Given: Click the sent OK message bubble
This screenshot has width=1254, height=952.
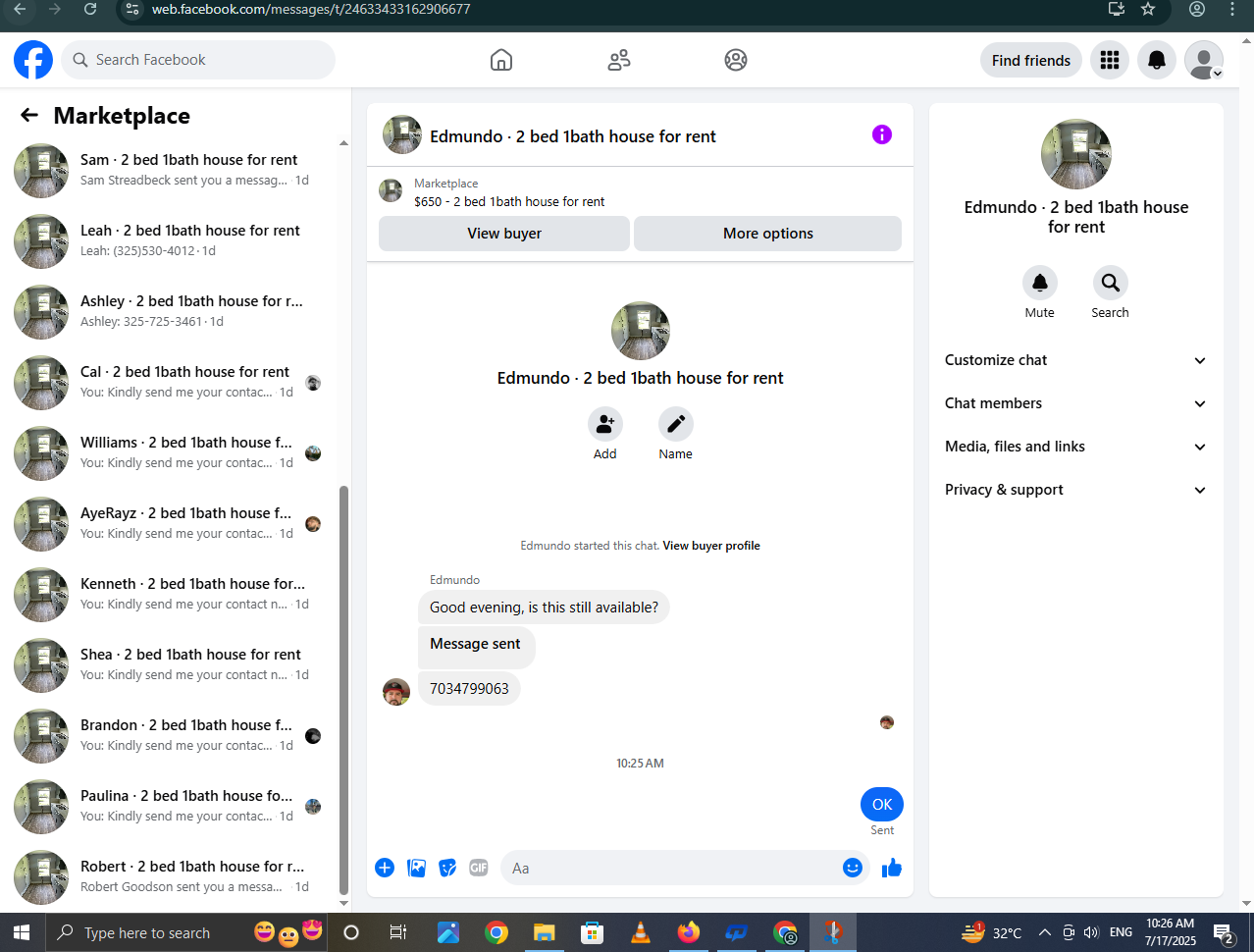Looking at the screenshot, I should coord(882,804).
